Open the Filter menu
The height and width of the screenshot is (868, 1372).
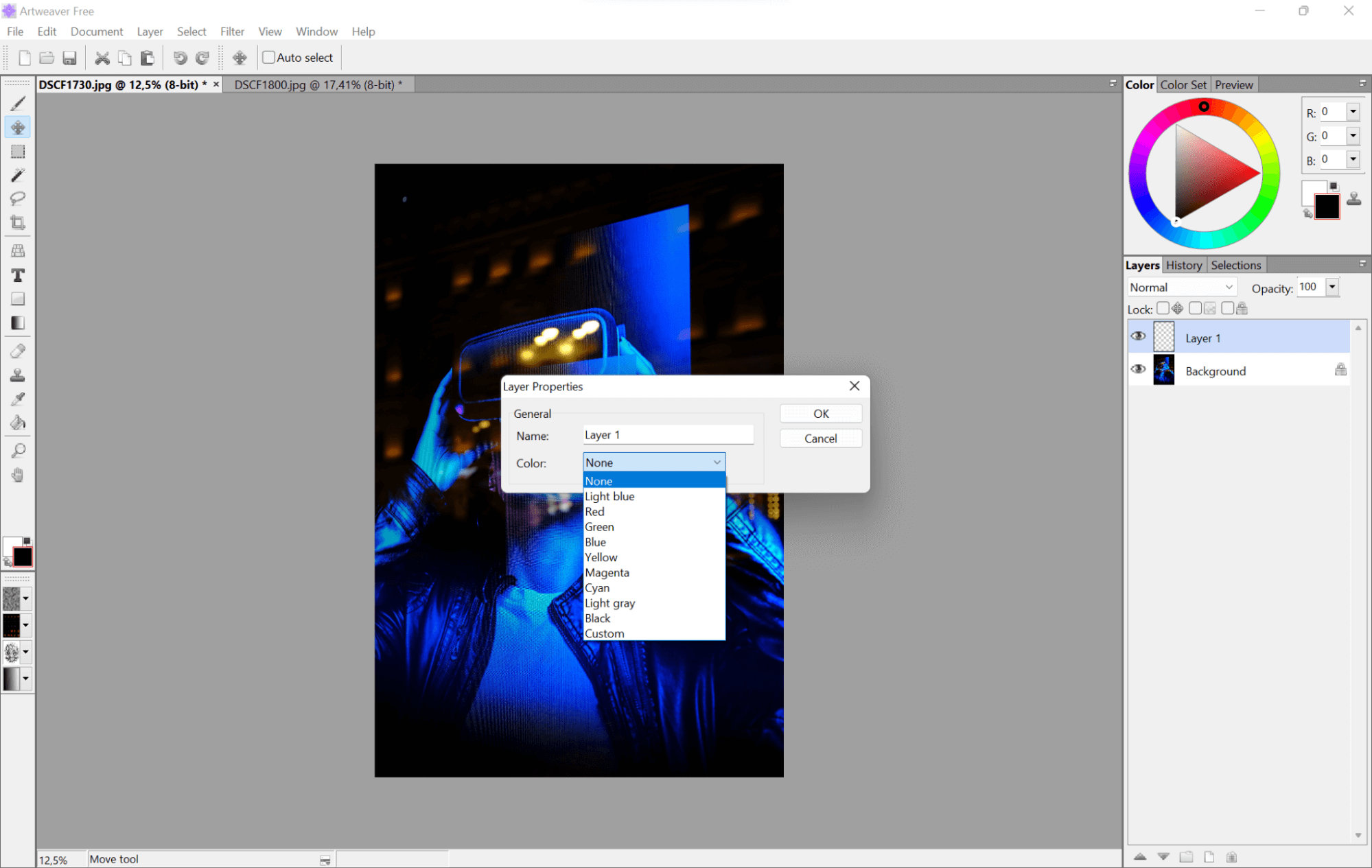(x=232, y=32)
